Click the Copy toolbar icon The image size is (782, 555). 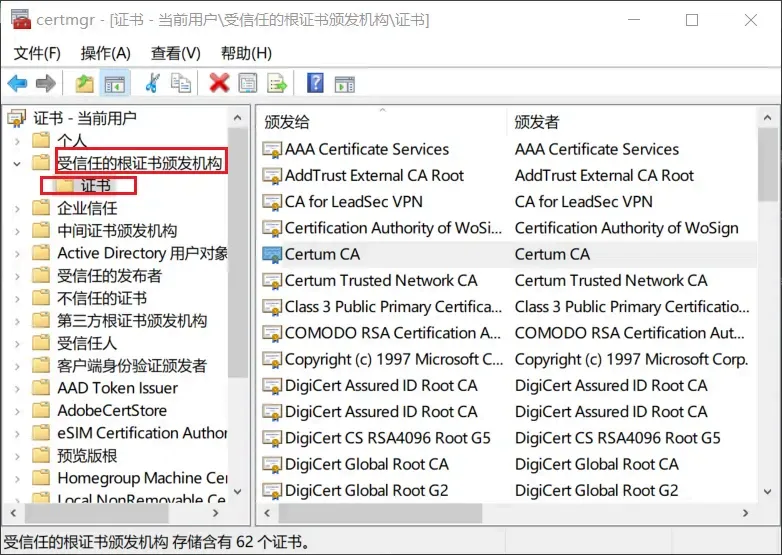tap(181, 83)
